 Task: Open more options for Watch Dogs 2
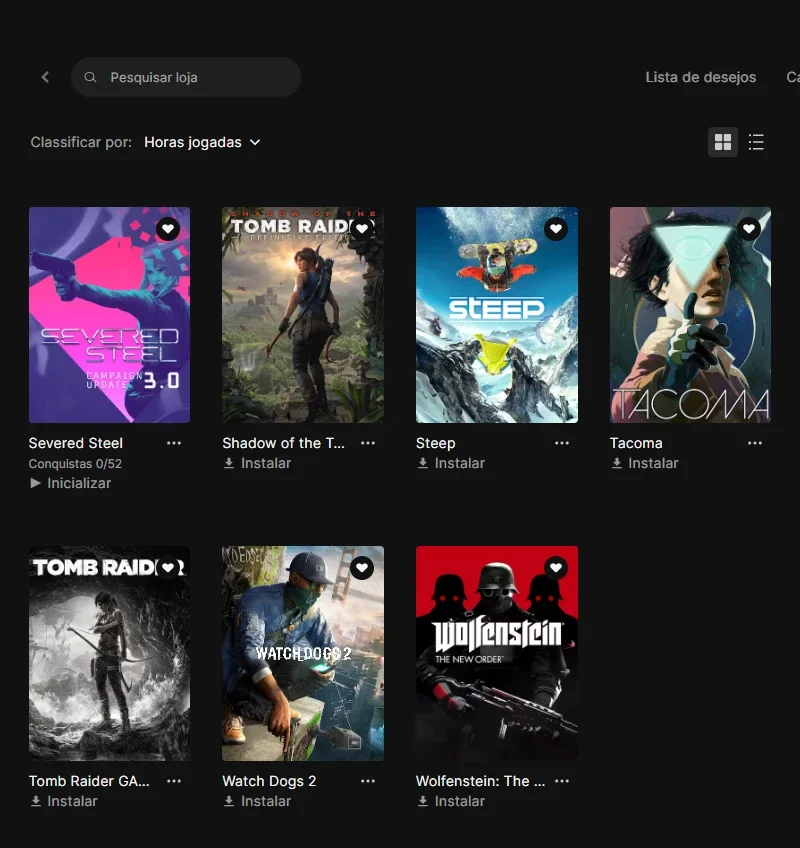click(368, 781)
